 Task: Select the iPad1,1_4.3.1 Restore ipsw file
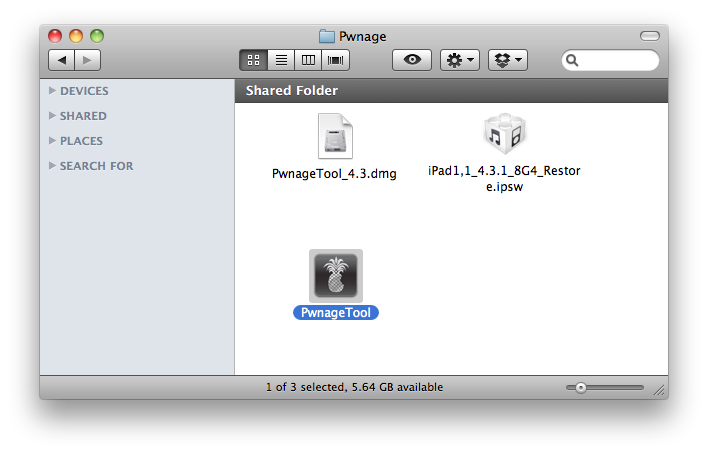point(504,137)
